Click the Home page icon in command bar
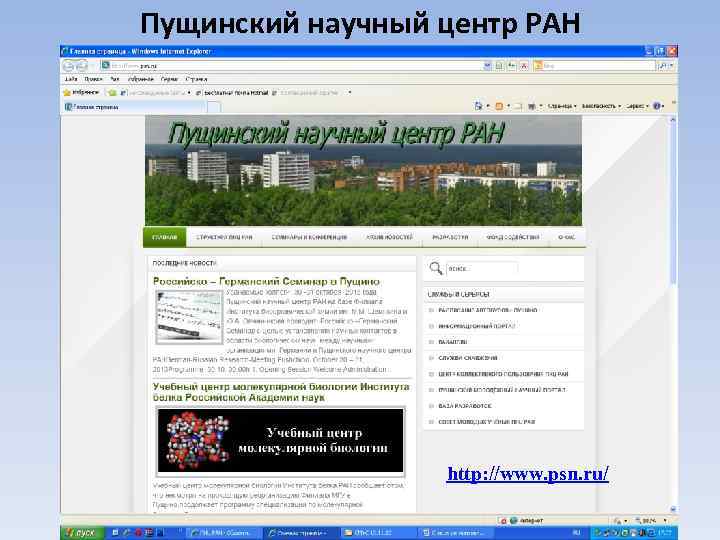 478,106
